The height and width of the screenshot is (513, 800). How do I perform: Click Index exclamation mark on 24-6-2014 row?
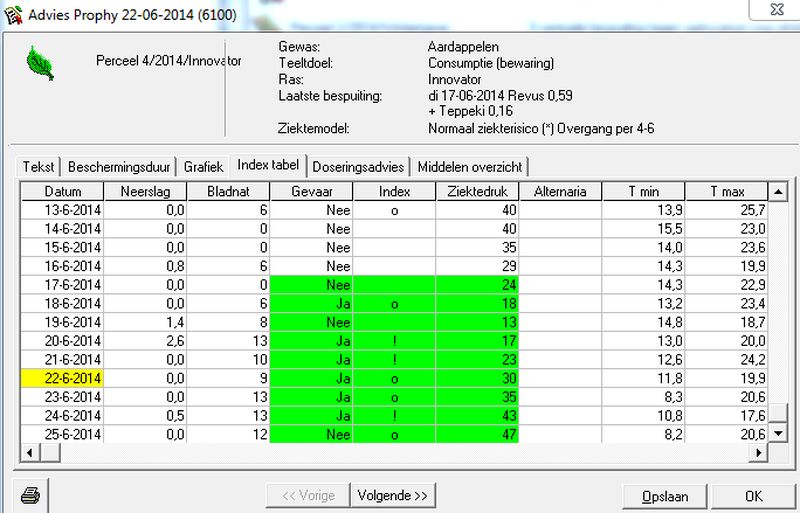coord(394,416)
